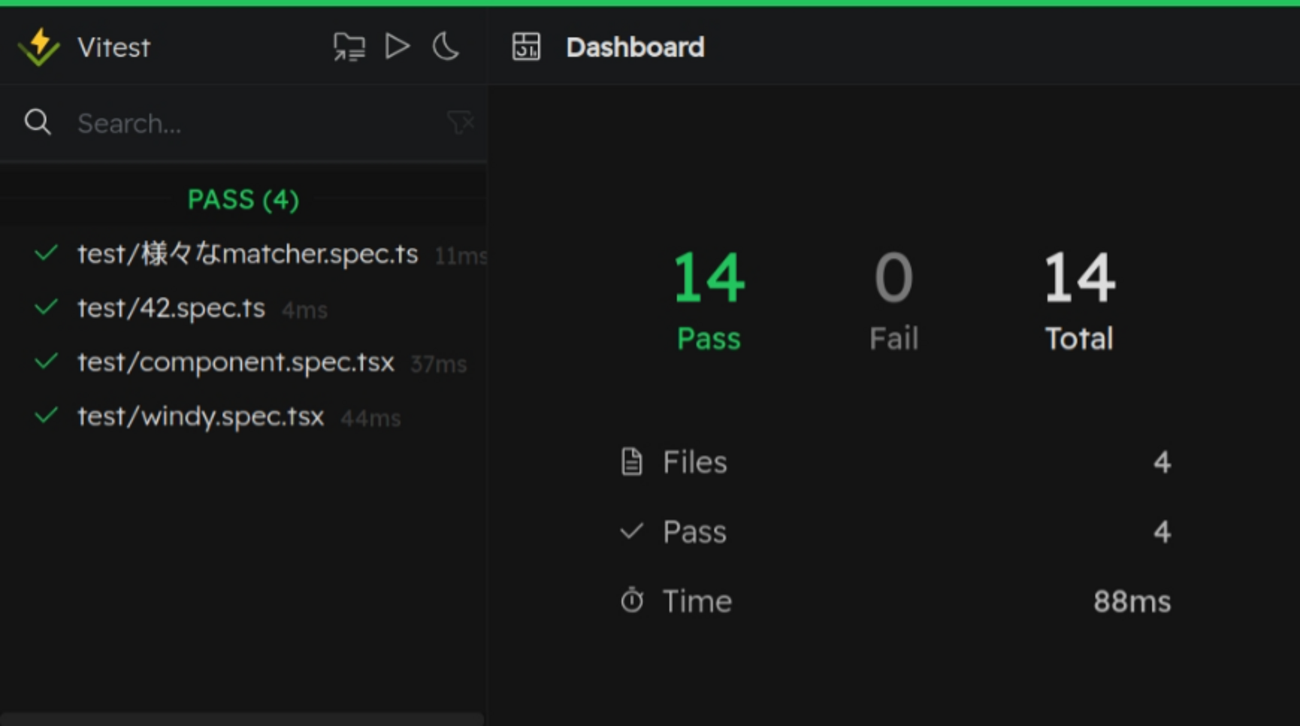The height and width of the screenshot is (726, 1300).
Task: Clear the search filter icon
Action: point(460,123)
